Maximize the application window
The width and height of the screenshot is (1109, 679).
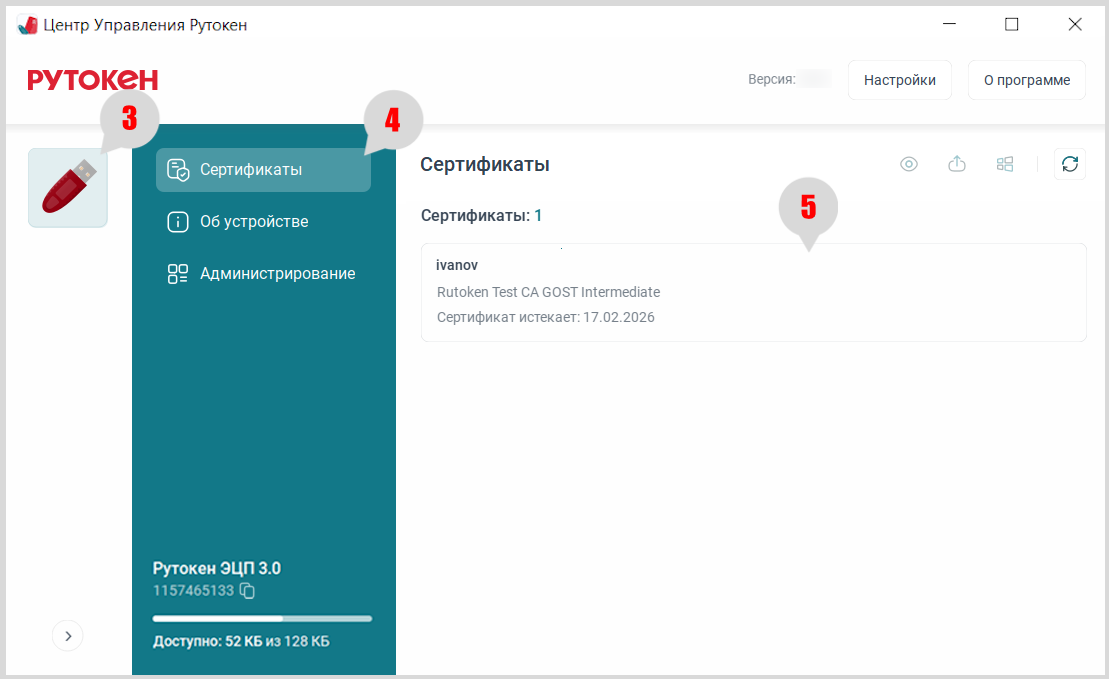[x=1011, y=25]
